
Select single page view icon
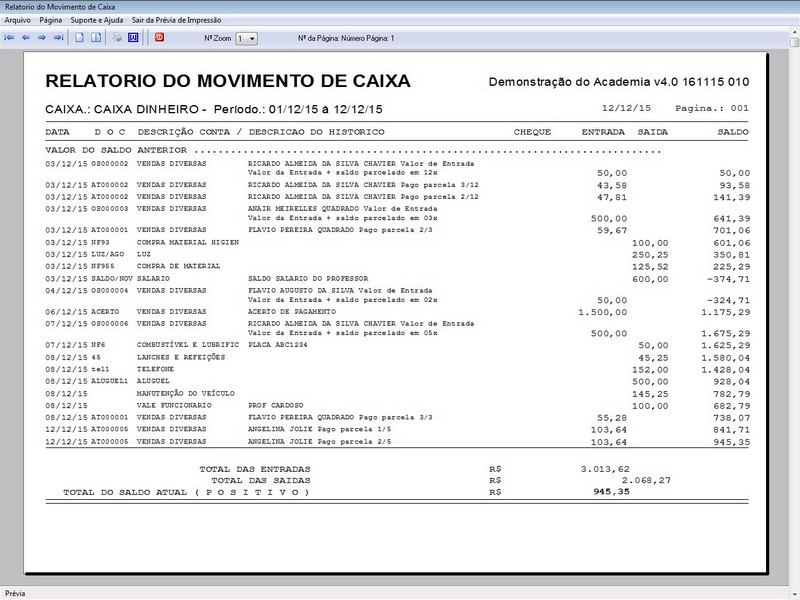pos(80,38)
